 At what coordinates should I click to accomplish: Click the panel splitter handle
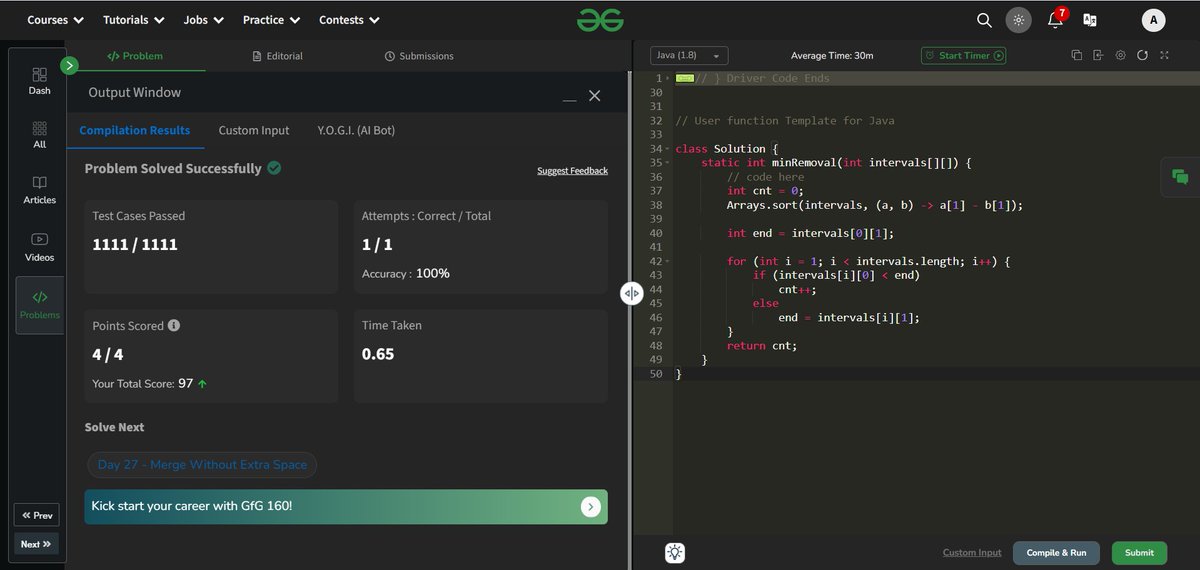coord(632,293)
